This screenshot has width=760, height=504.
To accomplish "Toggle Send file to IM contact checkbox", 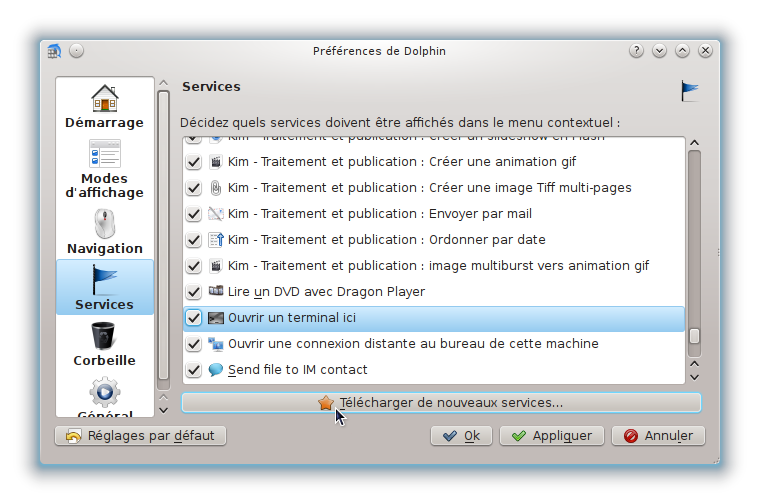I will [193, 370].
